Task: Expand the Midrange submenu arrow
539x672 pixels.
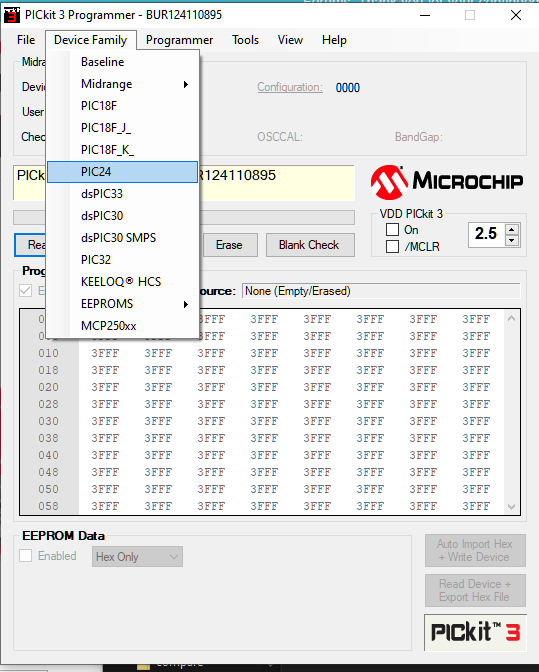Action: coord(186,84)
